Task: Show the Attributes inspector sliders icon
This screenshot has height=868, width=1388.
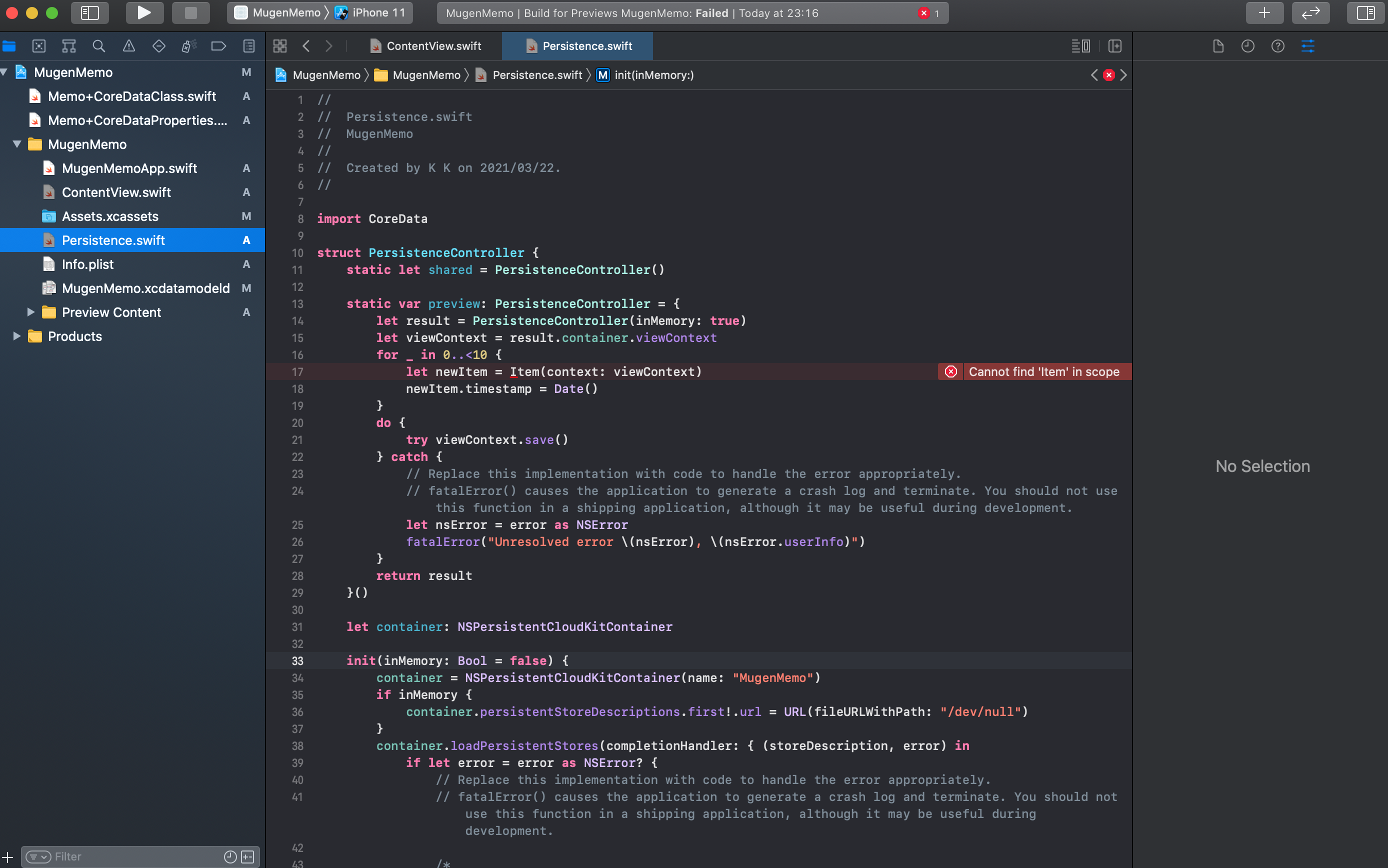Action: point(1307,46)
